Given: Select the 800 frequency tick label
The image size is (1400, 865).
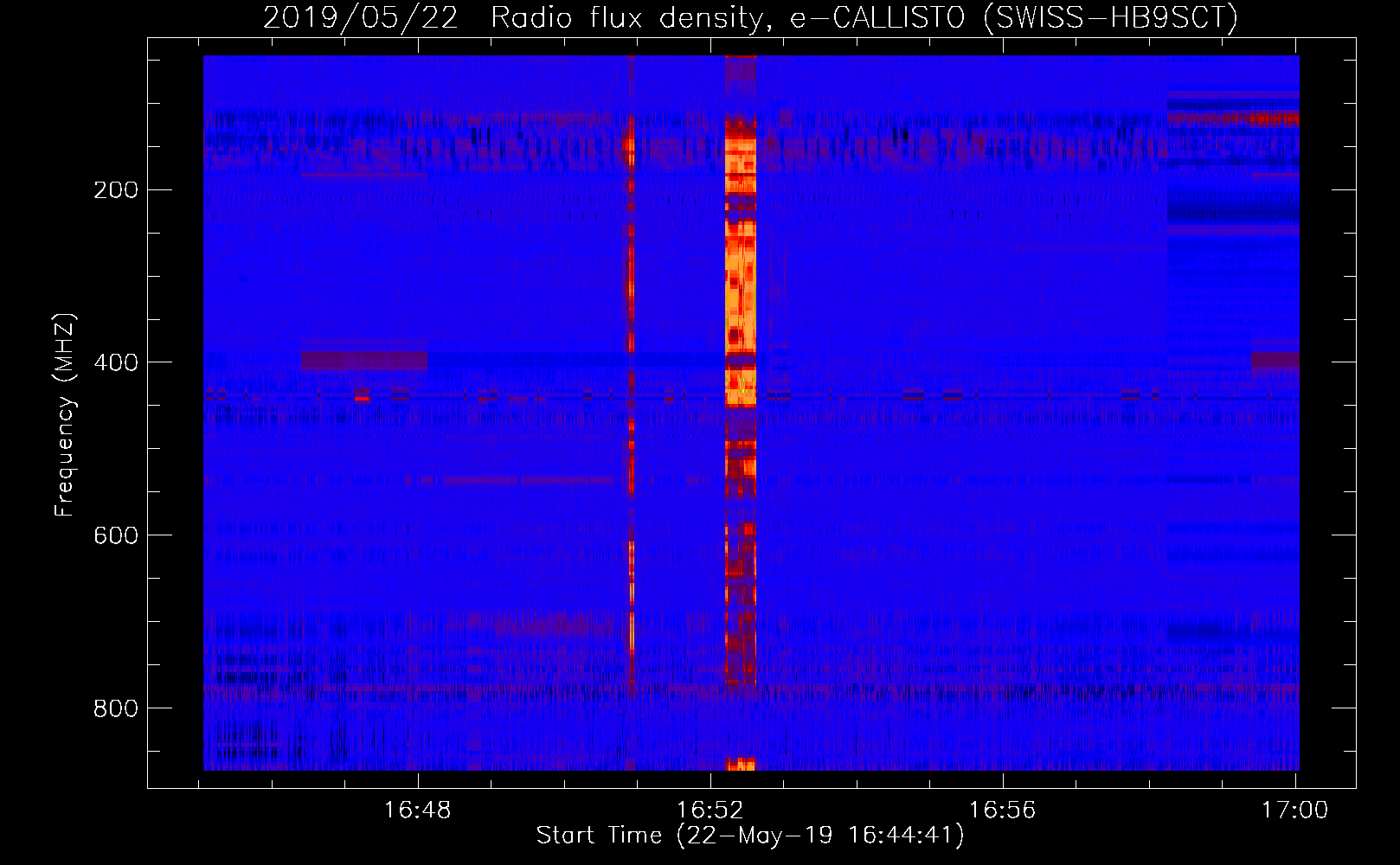Looking at the screenshot, I should pos(116,708).
